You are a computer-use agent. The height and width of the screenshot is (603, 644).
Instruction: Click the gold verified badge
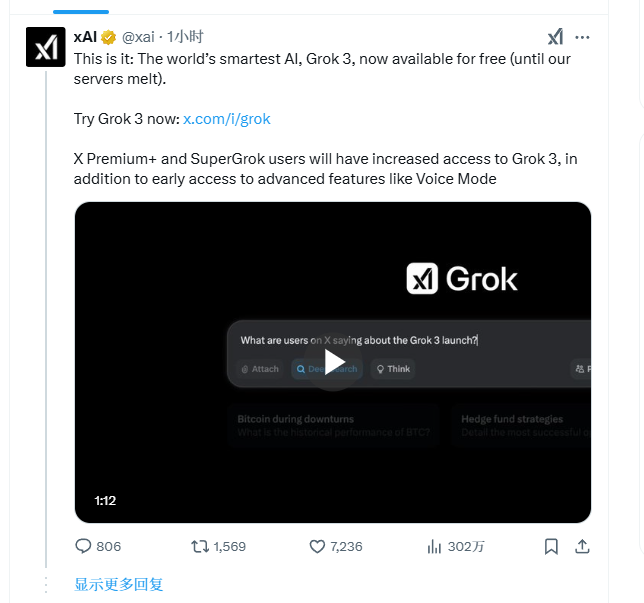pos(108,37)
